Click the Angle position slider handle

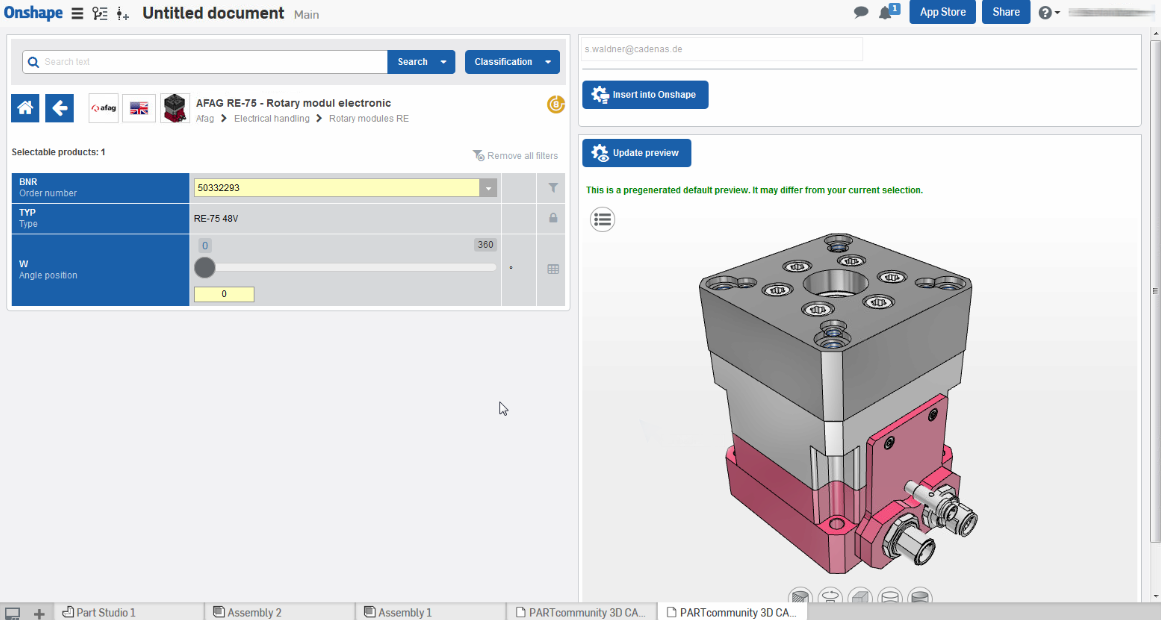tap(204, 267)
